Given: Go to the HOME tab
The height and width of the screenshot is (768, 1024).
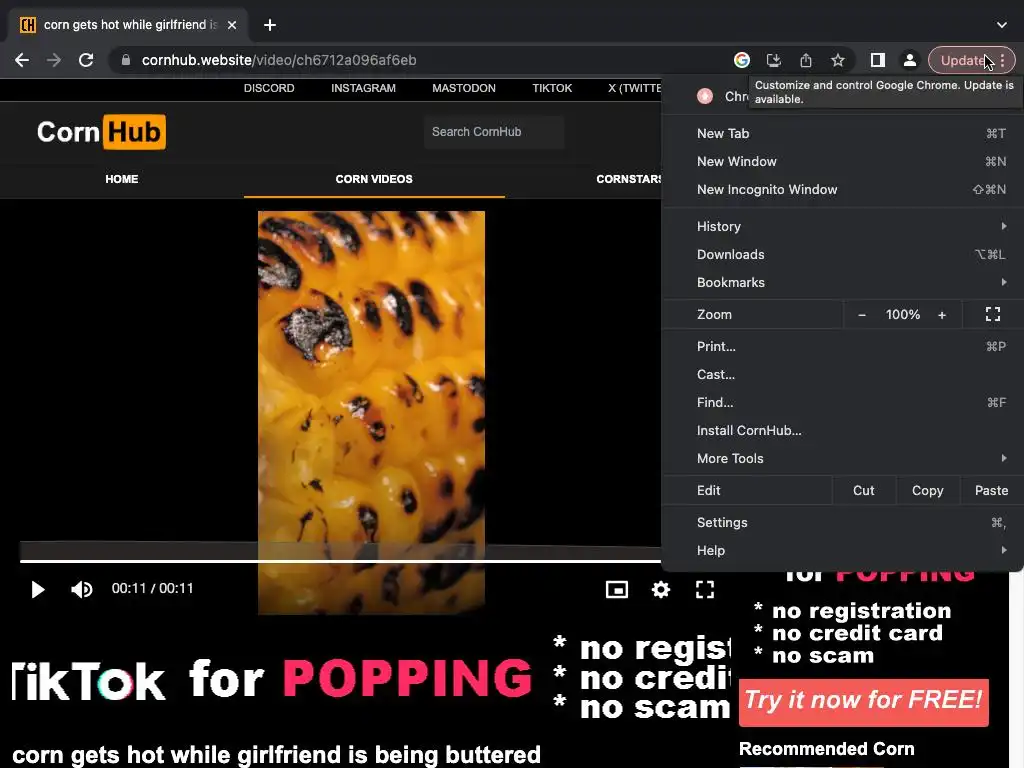Looking at the screenshot, I should [x=121, y=179].
